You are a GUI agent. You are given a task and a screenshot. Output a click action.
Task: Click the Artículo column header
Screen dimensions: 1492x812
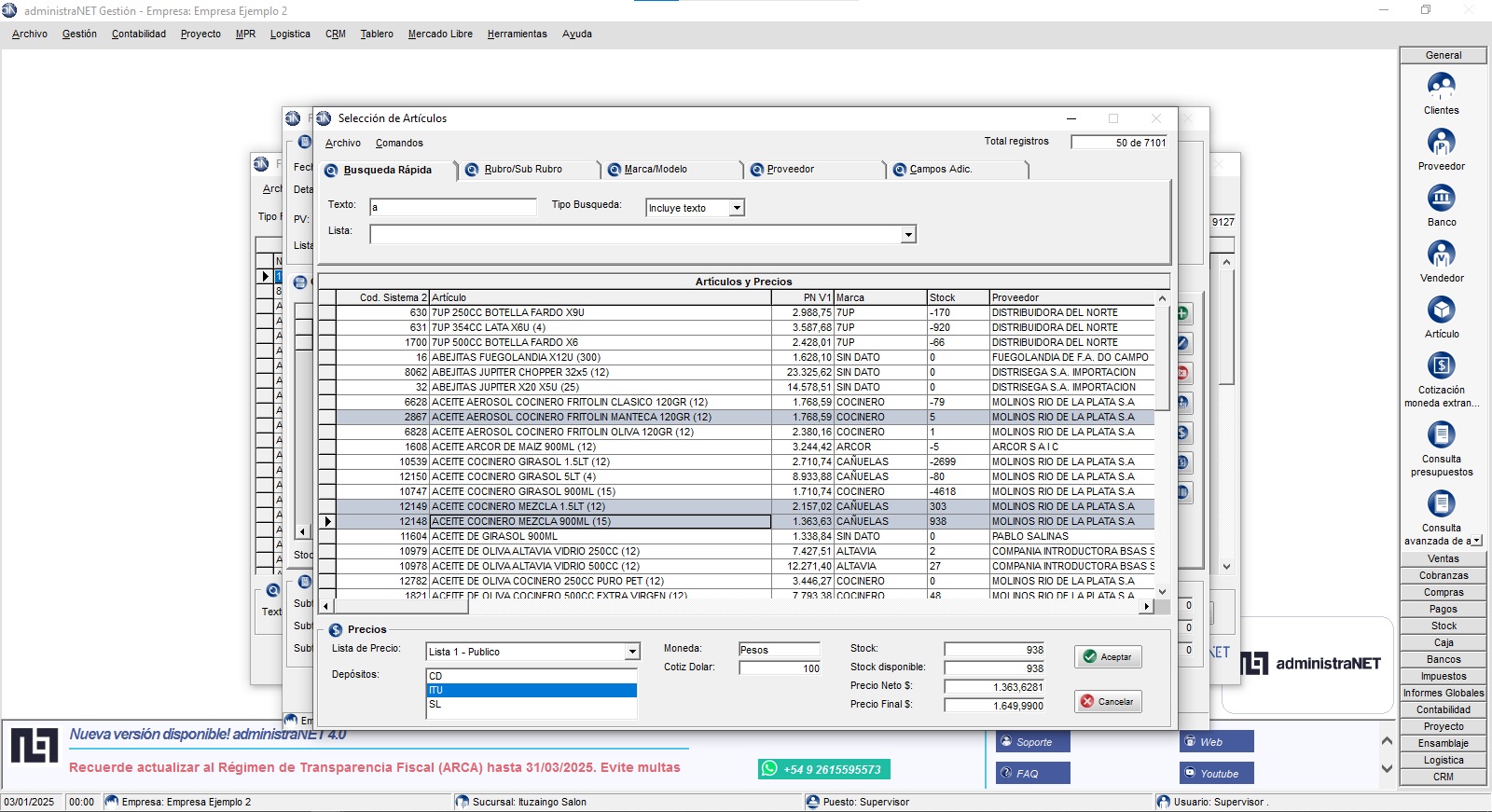[600, 297]
